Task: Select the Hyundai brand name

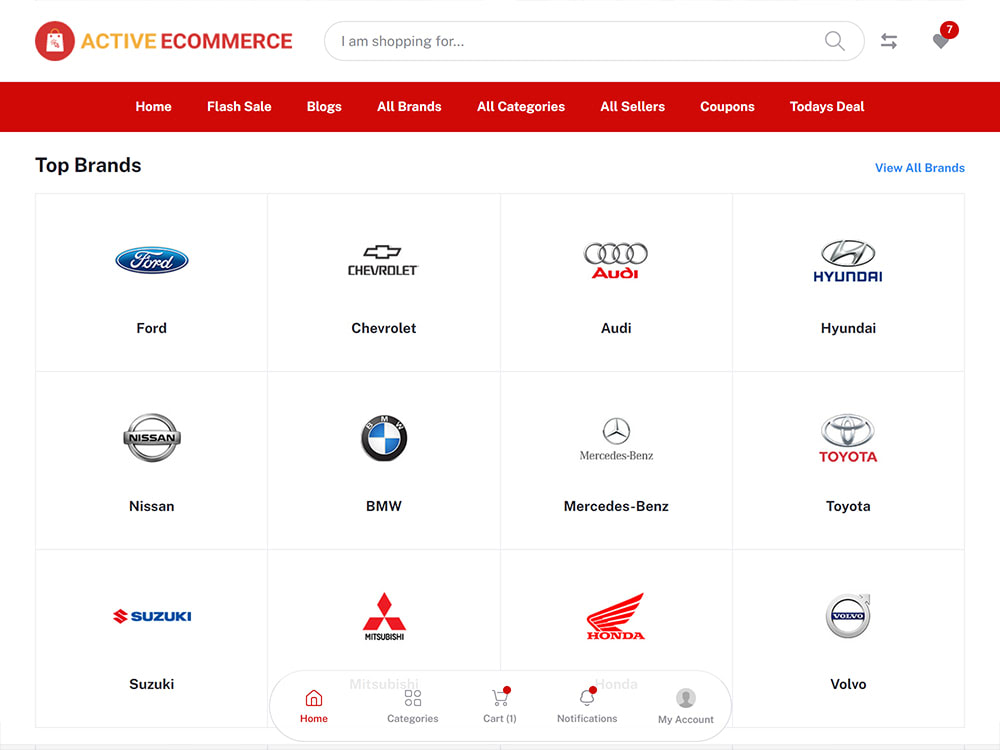Action: tap(848, 328)
